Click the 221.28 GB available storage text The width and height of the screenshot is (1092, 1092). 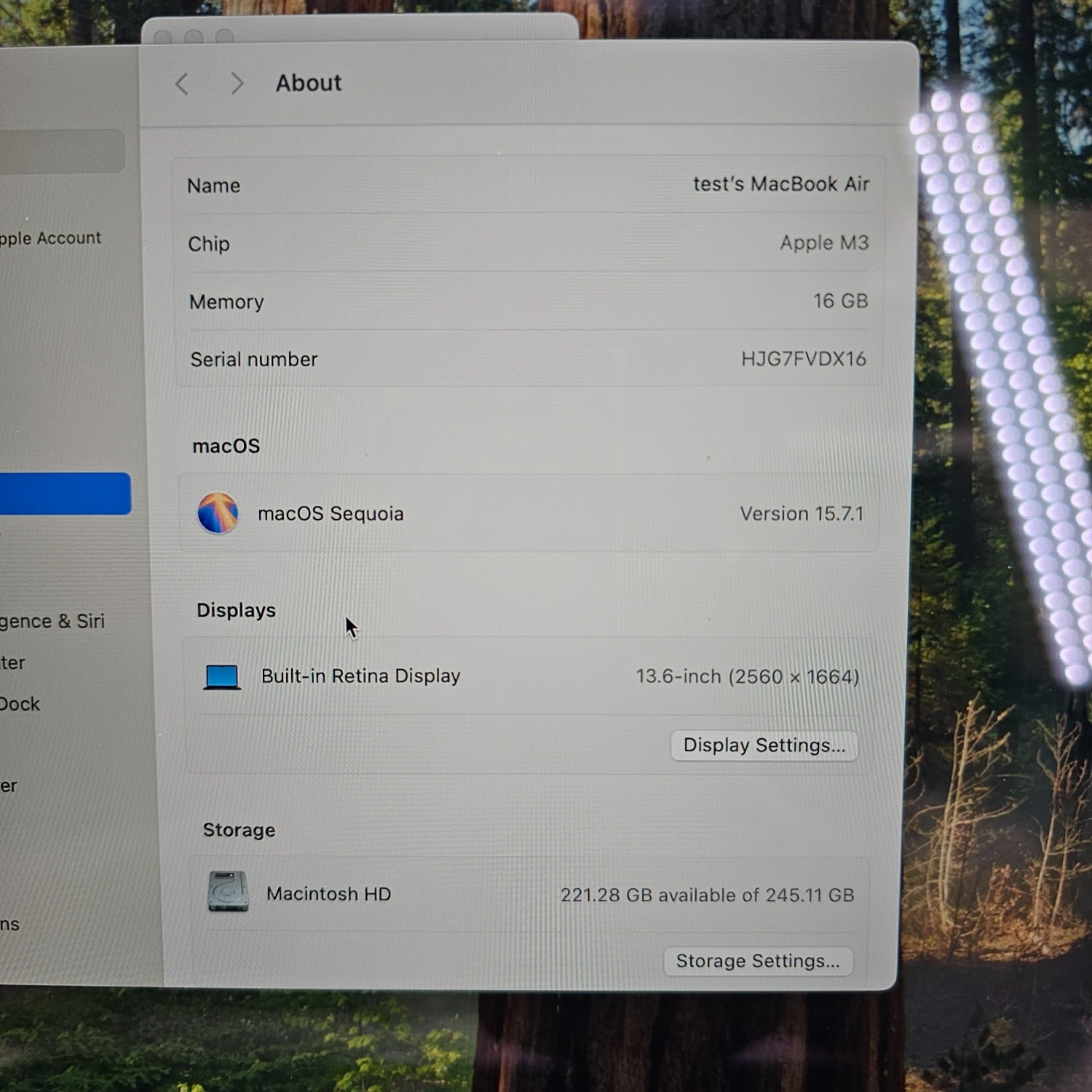(x=707, y=895)
